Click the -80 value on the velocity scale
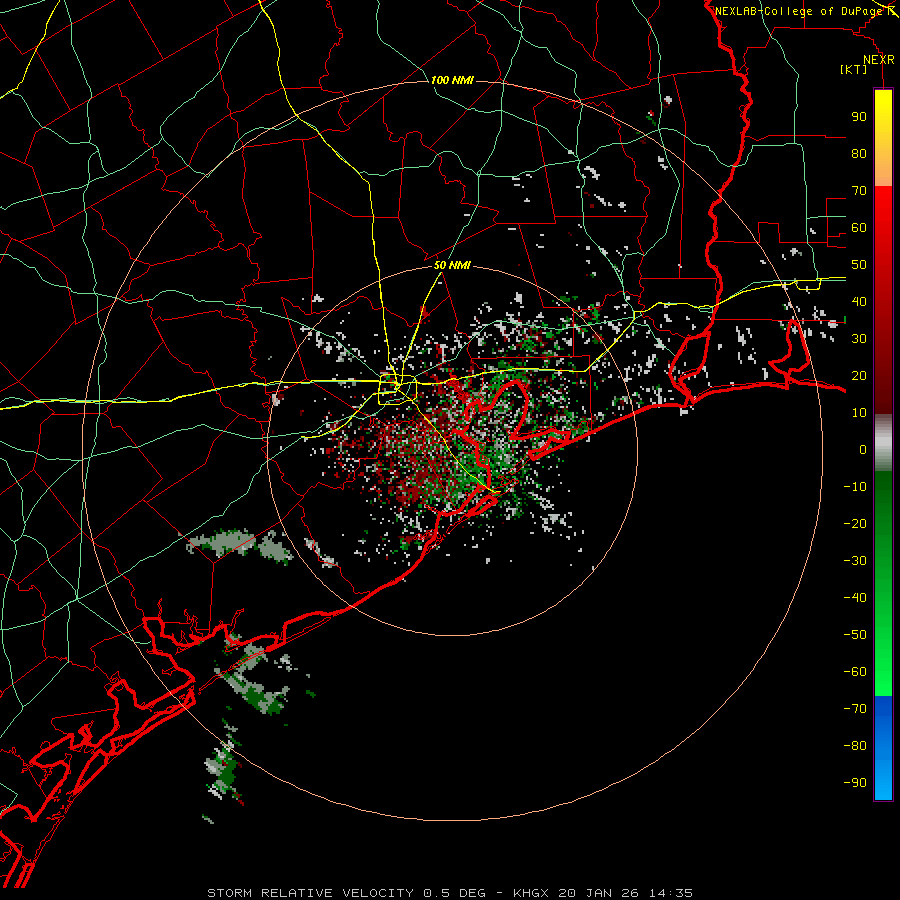 pos(855,746)
